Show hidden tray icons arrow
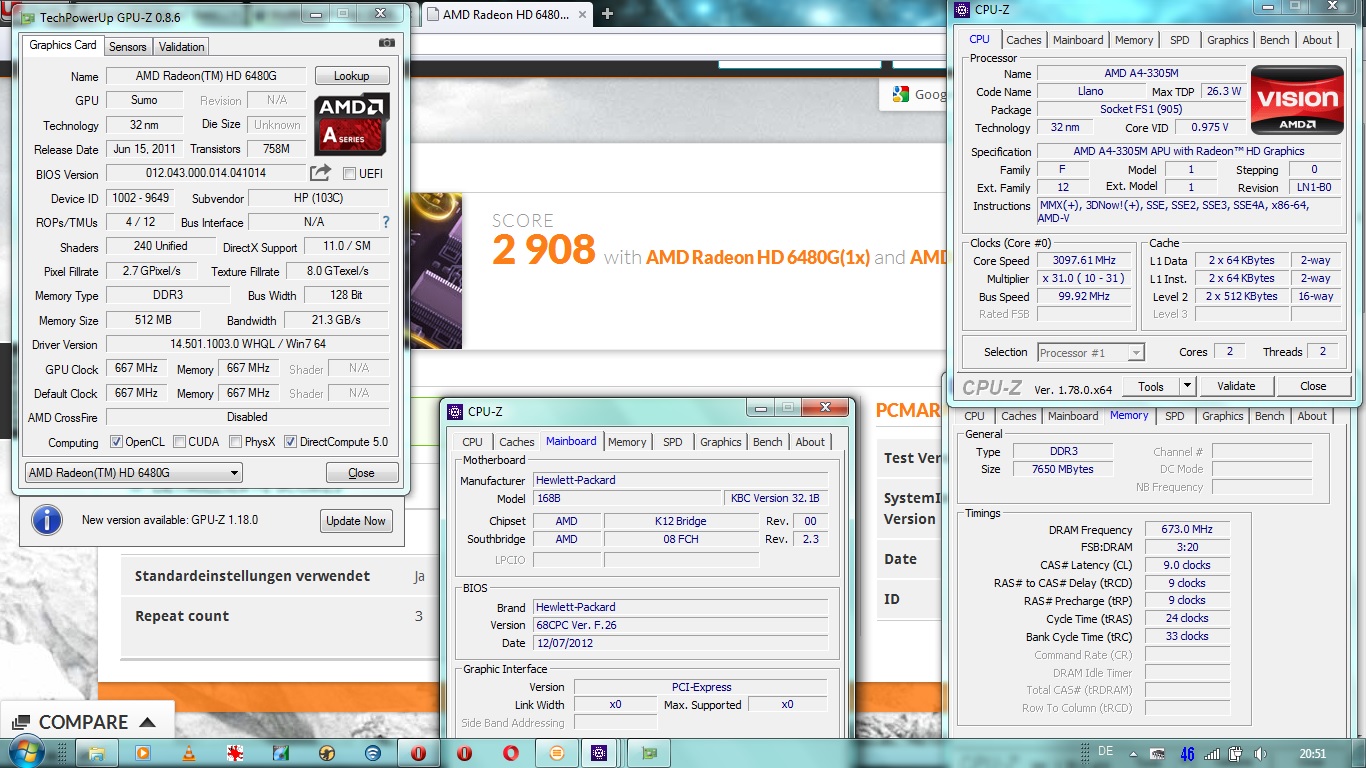The image size is (1366, 768). pos(1134,753)
